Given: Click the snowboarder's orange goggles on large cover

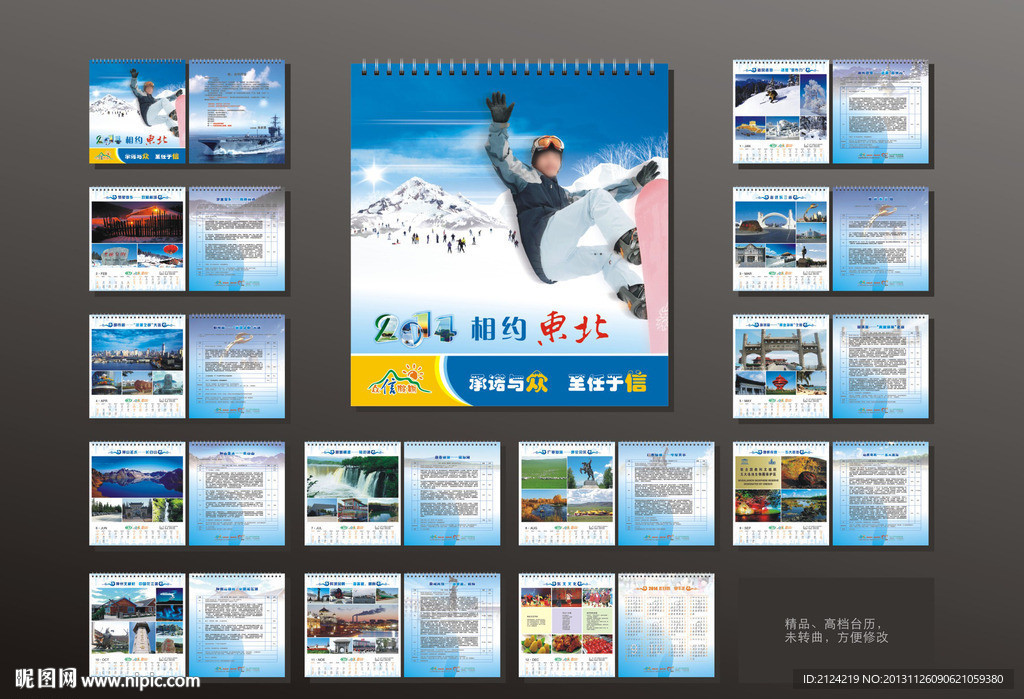Looking at the screenshot, I should click(547, 142).
